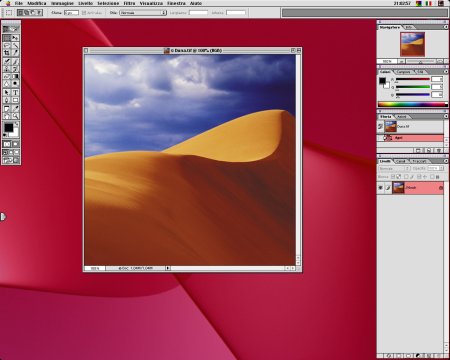Screen dimensions: 450x360
Task: Reset default foreground and background colors
Action: [5, 135]
